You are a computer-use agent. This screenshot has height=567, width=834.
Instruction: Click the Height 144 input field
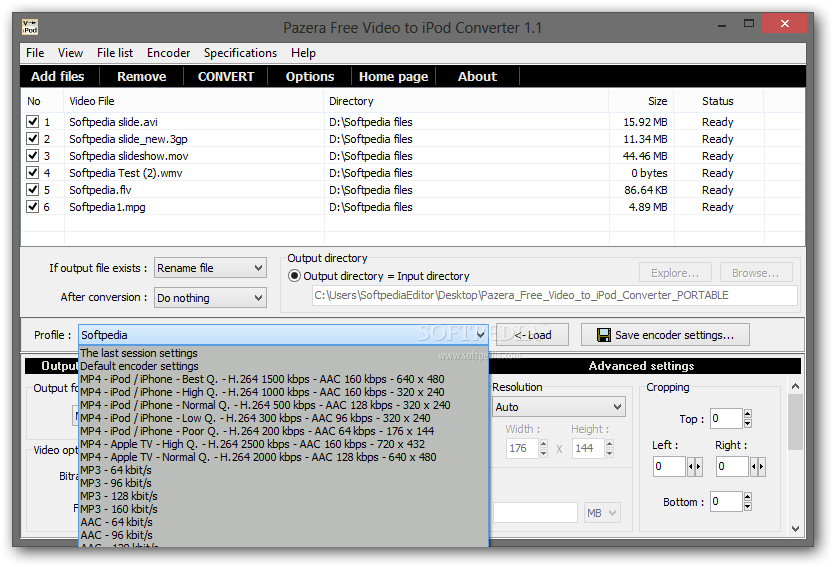click(x=588, y=448)
